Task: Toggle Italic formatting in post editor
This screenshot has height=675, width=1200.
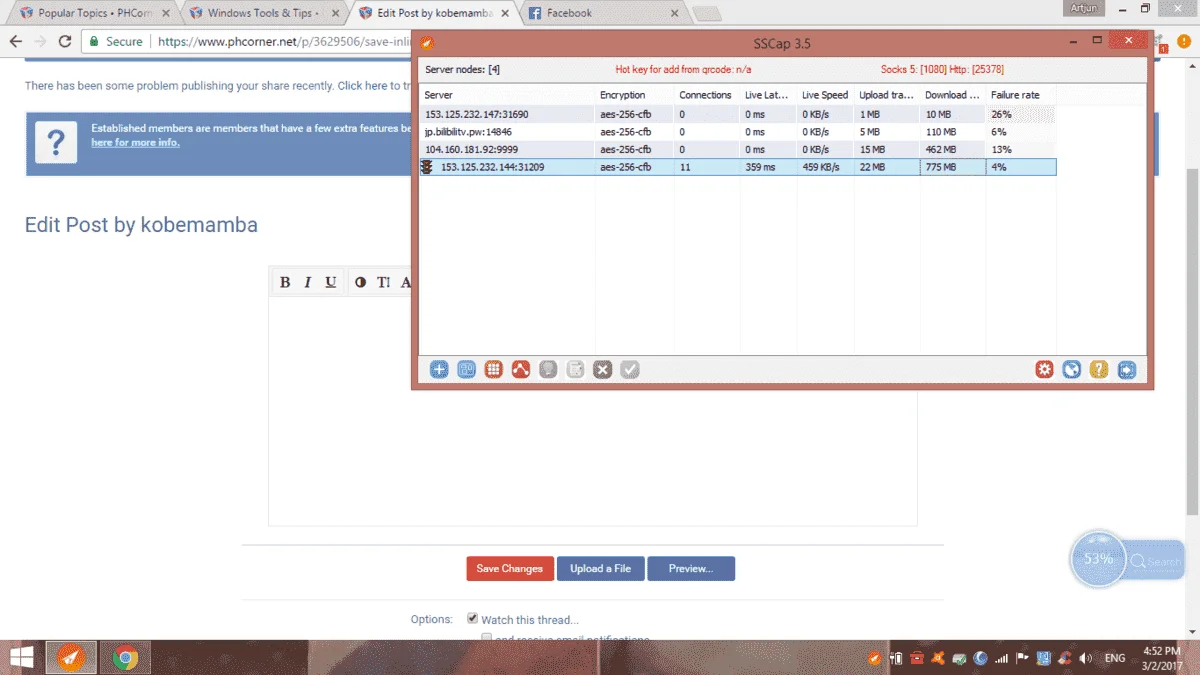Action: pos(308,282)
